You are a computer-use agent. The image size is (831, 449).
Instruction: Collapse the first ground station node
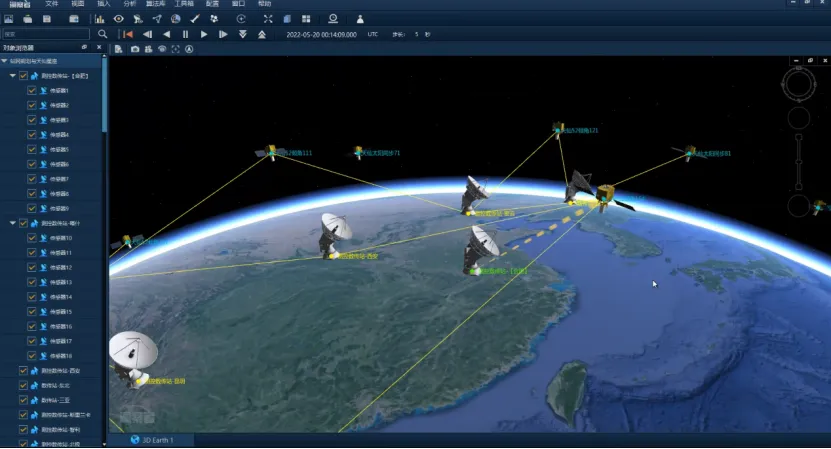click(13, 75)
